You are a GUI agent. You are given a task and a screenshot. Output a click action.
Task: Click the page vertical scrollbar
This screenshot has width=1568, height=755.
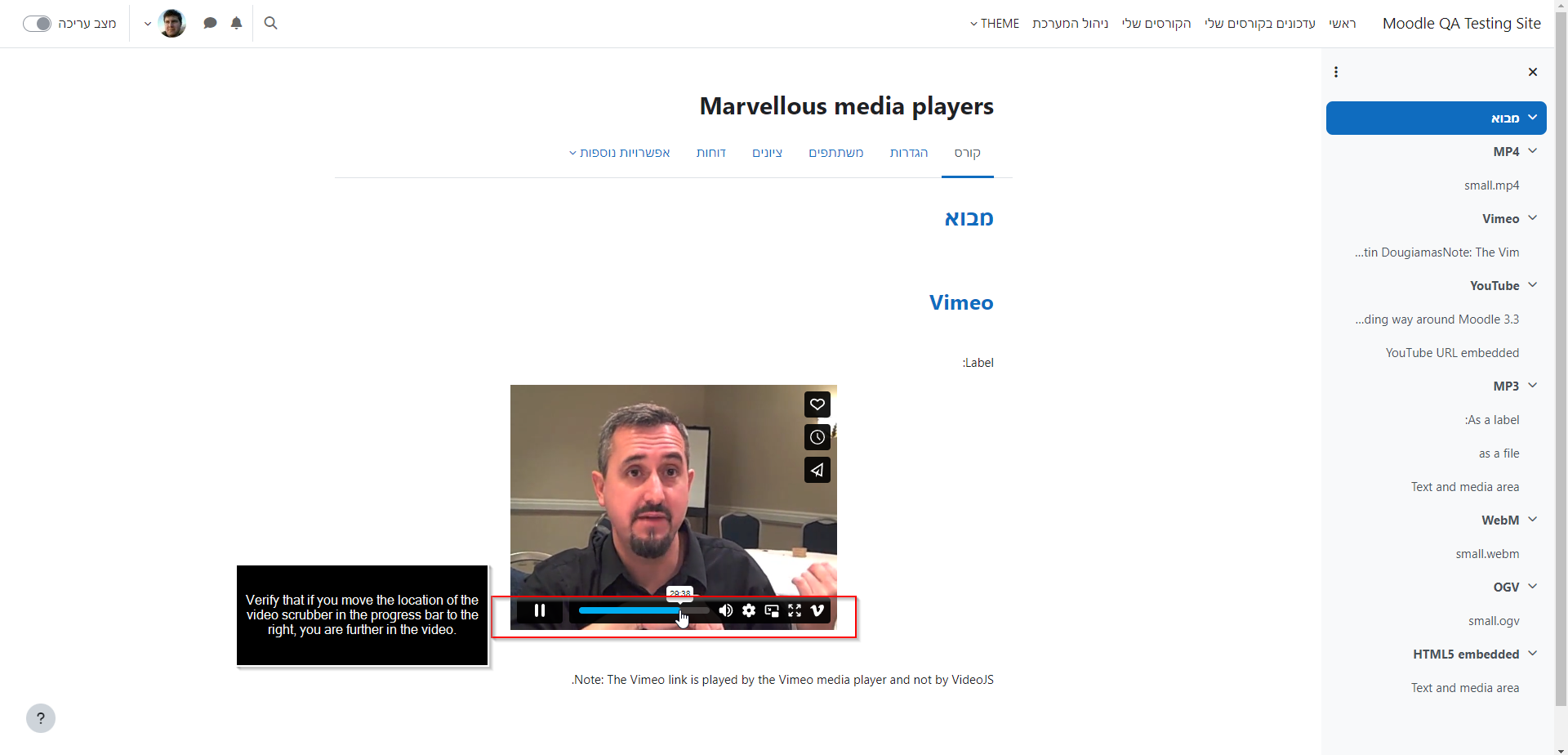(1561, 360)
